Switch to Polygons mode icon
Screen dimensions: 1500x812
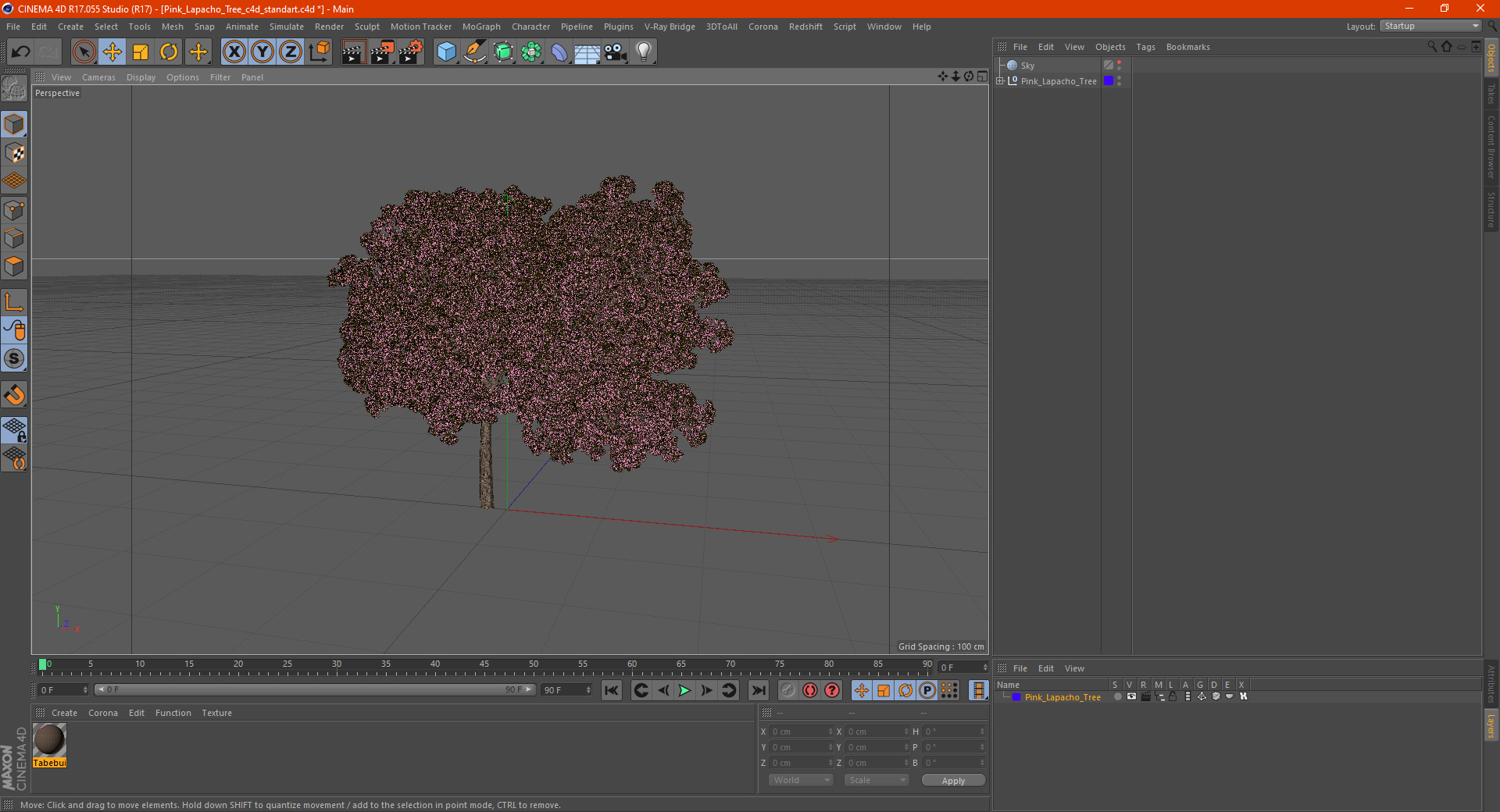14,266
